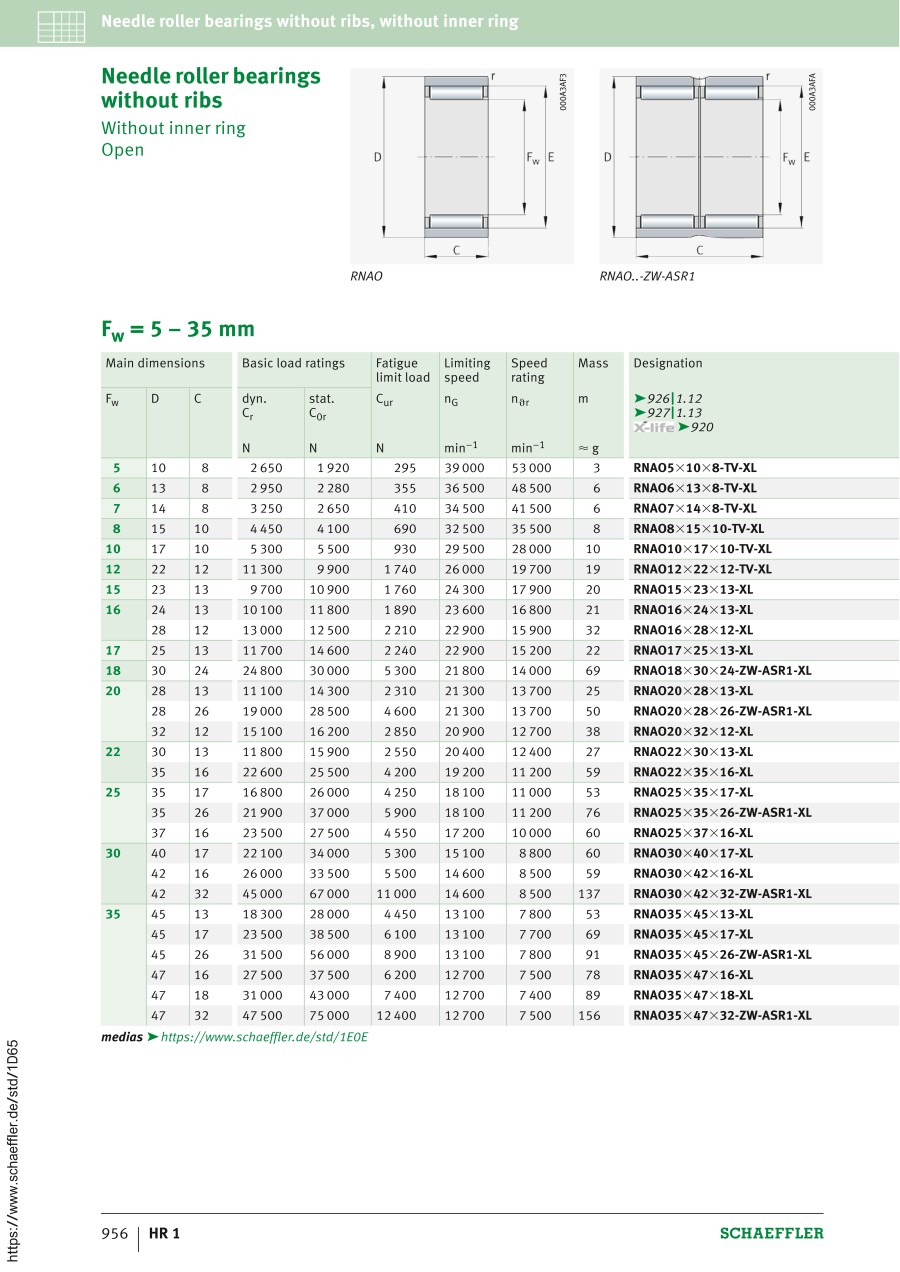Image resolution: width=900 pixels, height=1272 pixels.
Task: Select designation RNAO35×47×18-XL
Action: 693,995
